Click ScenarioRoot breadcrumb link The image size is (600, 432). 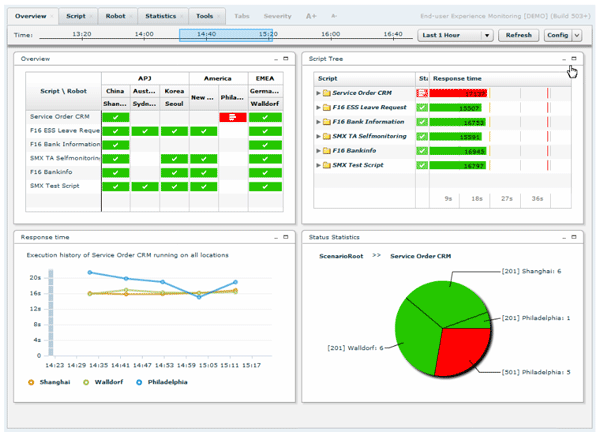[341, 256]
